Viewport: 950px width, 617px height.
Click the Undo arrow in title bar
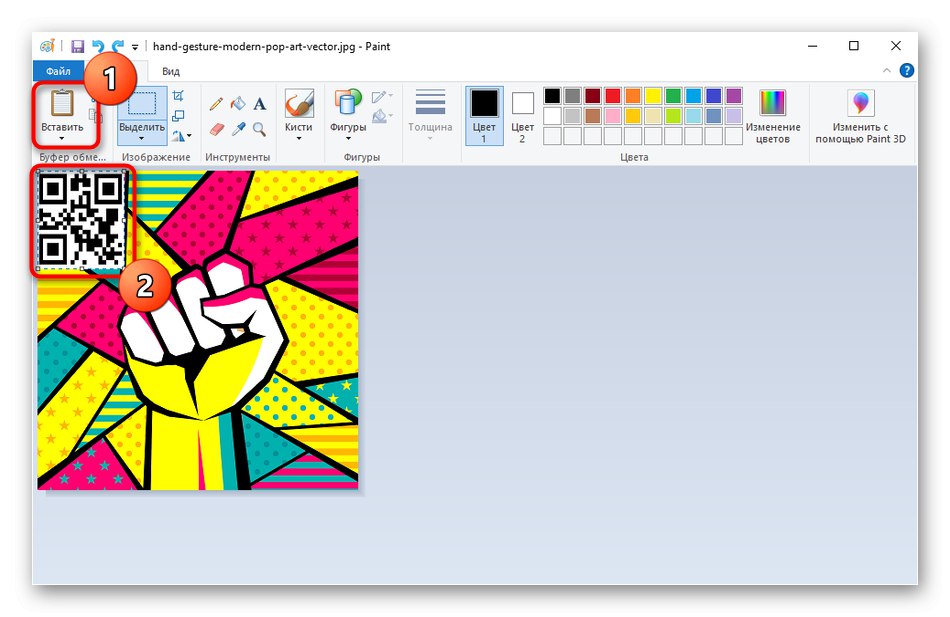(x=98, y=47)
